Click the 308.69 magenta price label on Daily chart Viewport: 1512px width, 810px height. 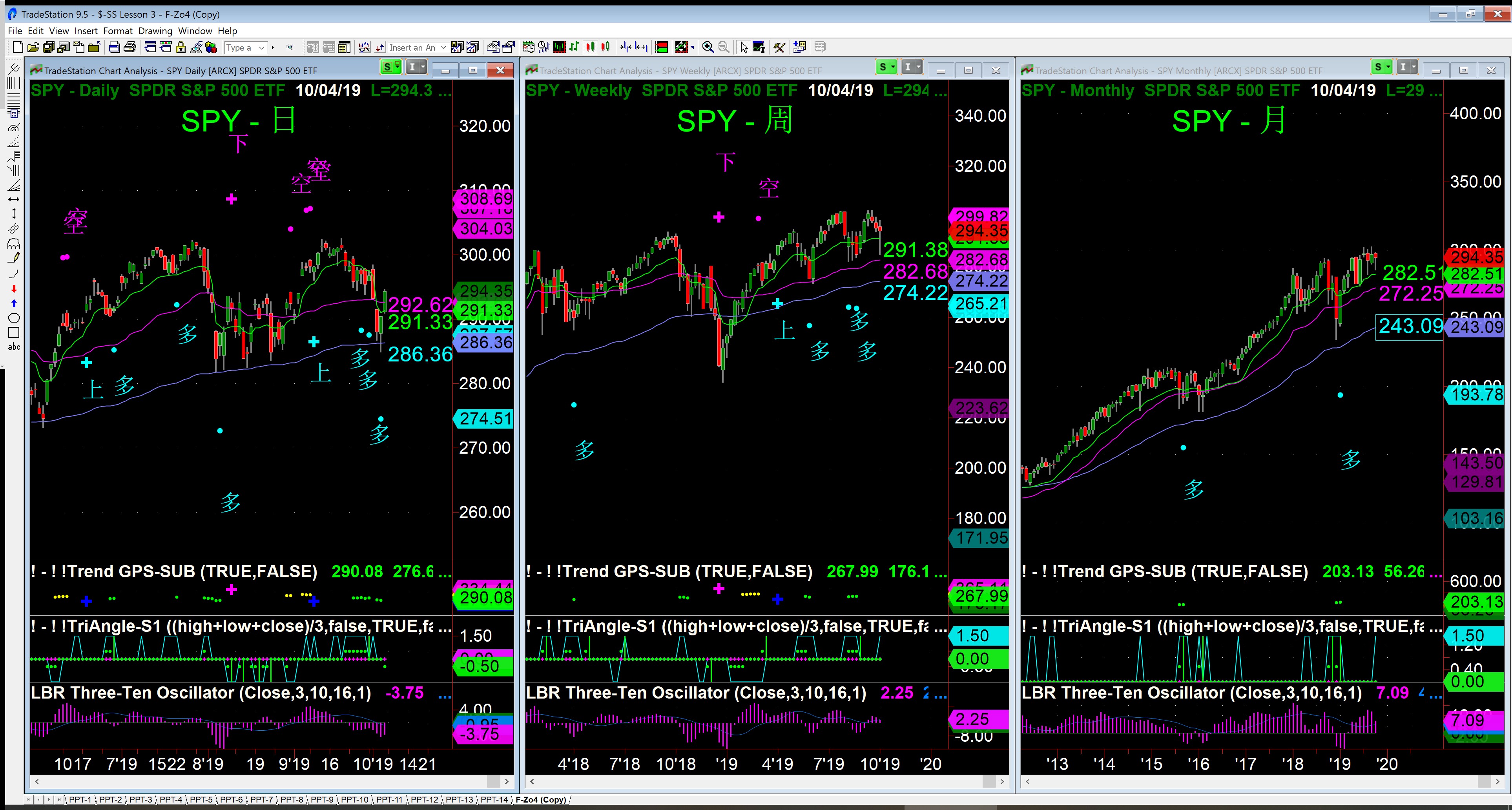point(483,199)
